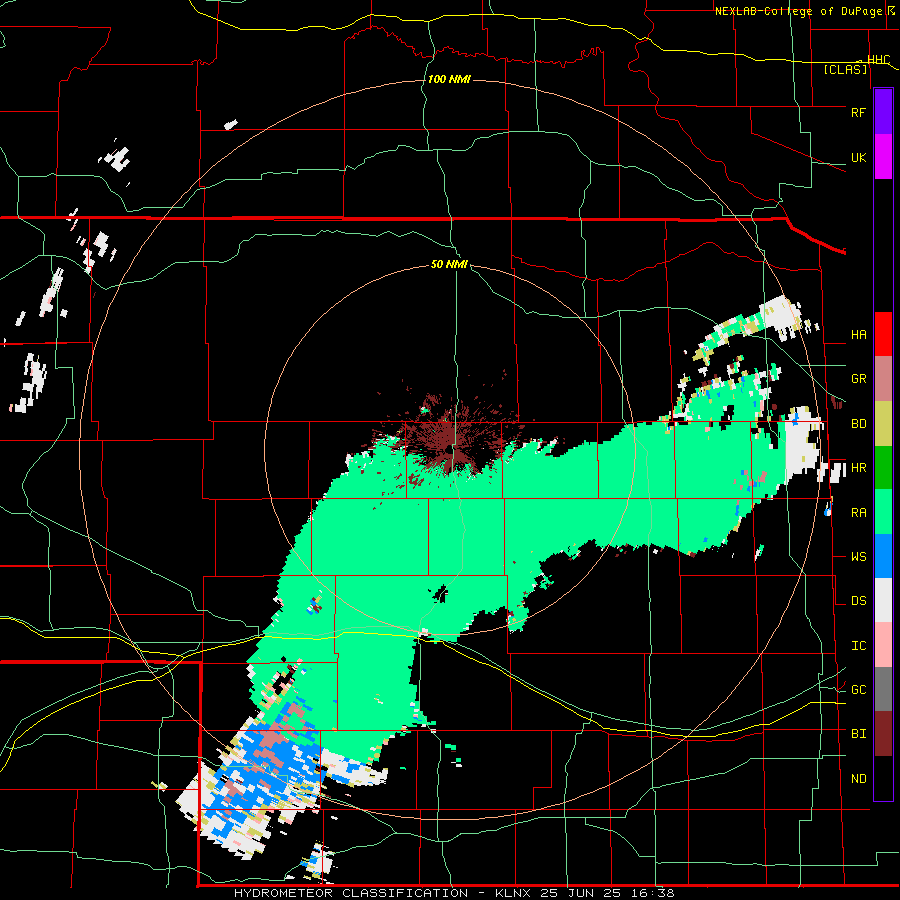The width and height of the screenshot is (900, 900).
Task: Click the HYDROMETEOR CLASSIFICATION title text
Action: (x=351, y=893)
